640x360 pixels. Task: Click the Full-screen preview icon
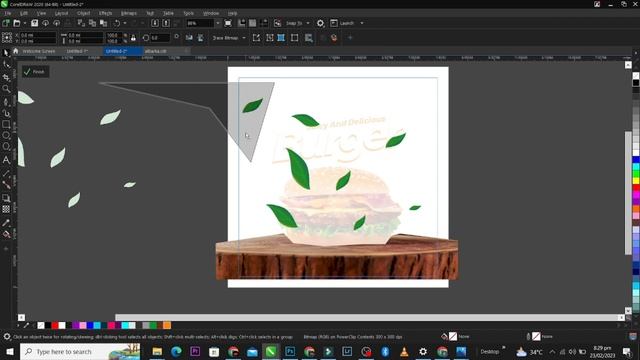[228, 23]
